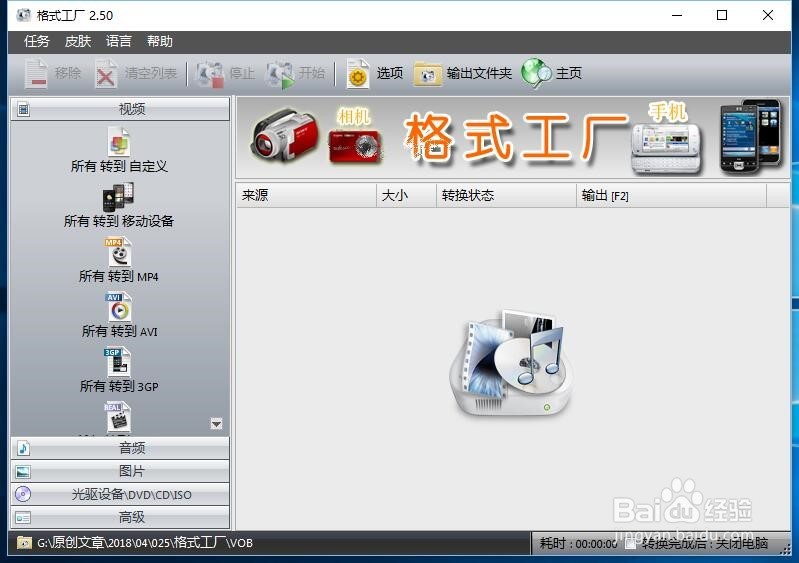Click the video camcorder banner image
The height and width of the screenshot is (563, 799).
[x=284, y=134]
